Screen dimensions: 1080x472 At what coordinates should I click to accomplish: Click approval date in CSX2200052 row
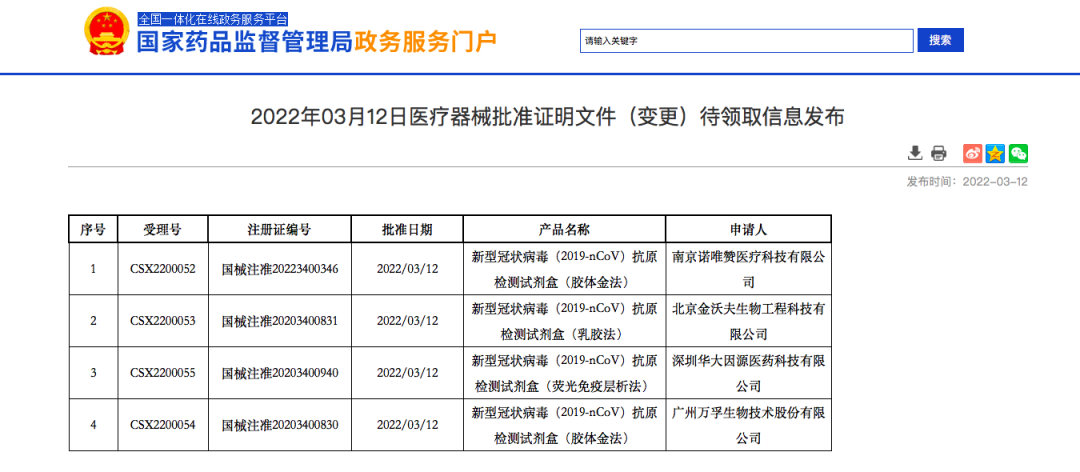(x=407, y=269)
